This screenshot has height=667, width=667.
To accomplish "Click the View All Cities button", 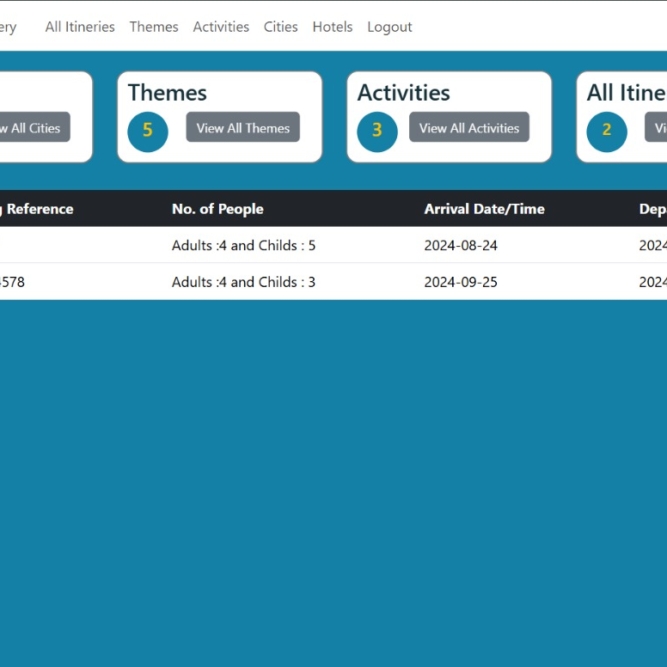I will tap(32, 128).
